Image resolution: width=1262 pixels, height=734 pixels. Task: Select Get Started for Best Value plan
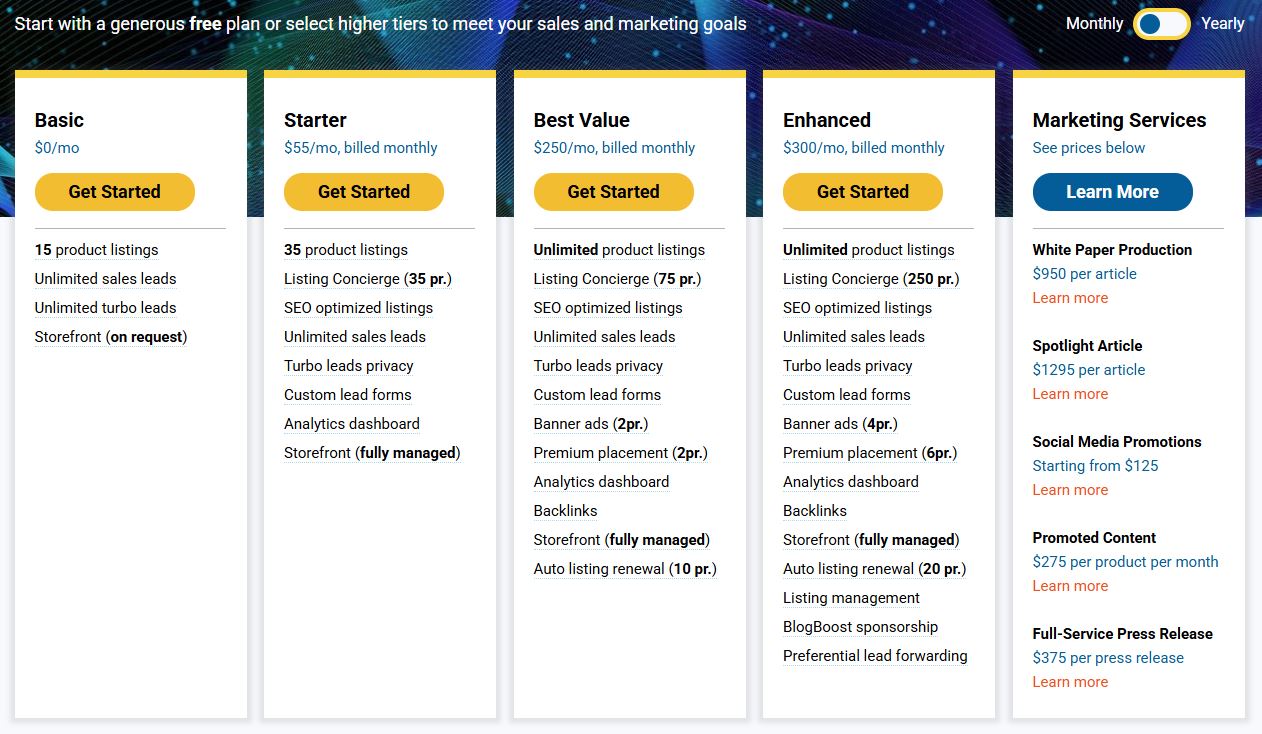[x=614, y=192]
